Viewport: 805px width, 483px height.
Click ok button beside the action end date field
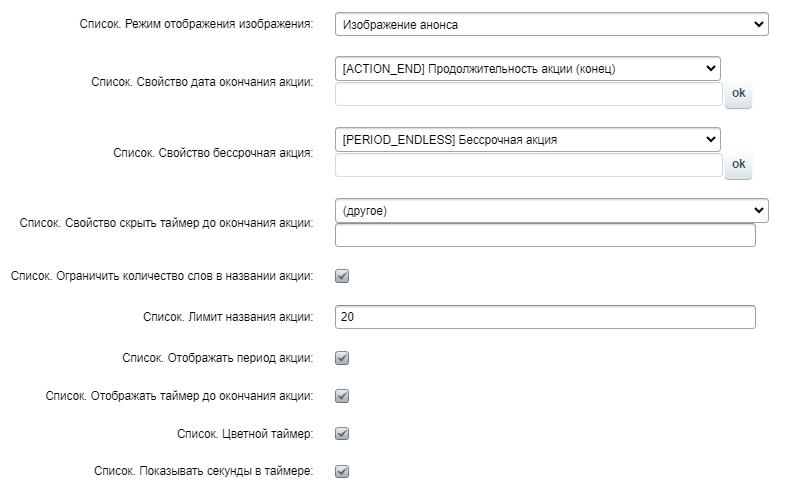tap(739, 94)
